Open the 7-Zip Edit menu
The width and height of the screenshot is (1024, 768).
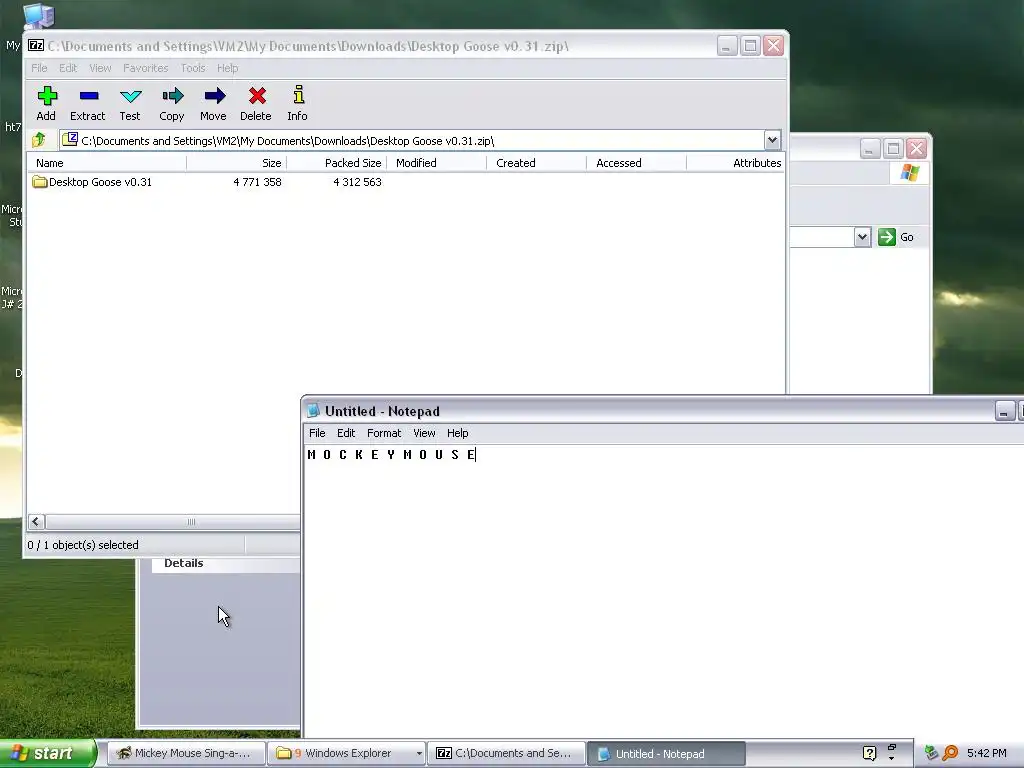click(x=68, y=68)
